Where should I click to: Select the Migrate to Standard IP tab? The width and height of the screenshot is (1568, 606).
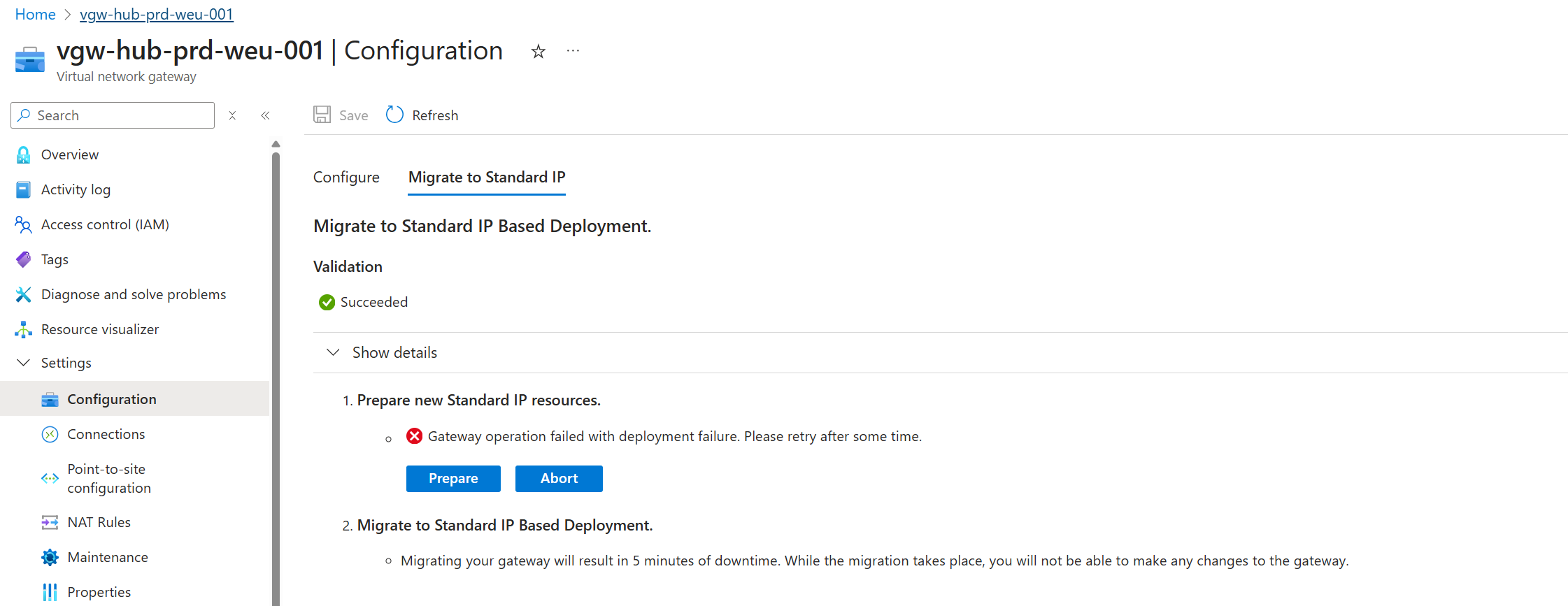(x=487, y=178)
